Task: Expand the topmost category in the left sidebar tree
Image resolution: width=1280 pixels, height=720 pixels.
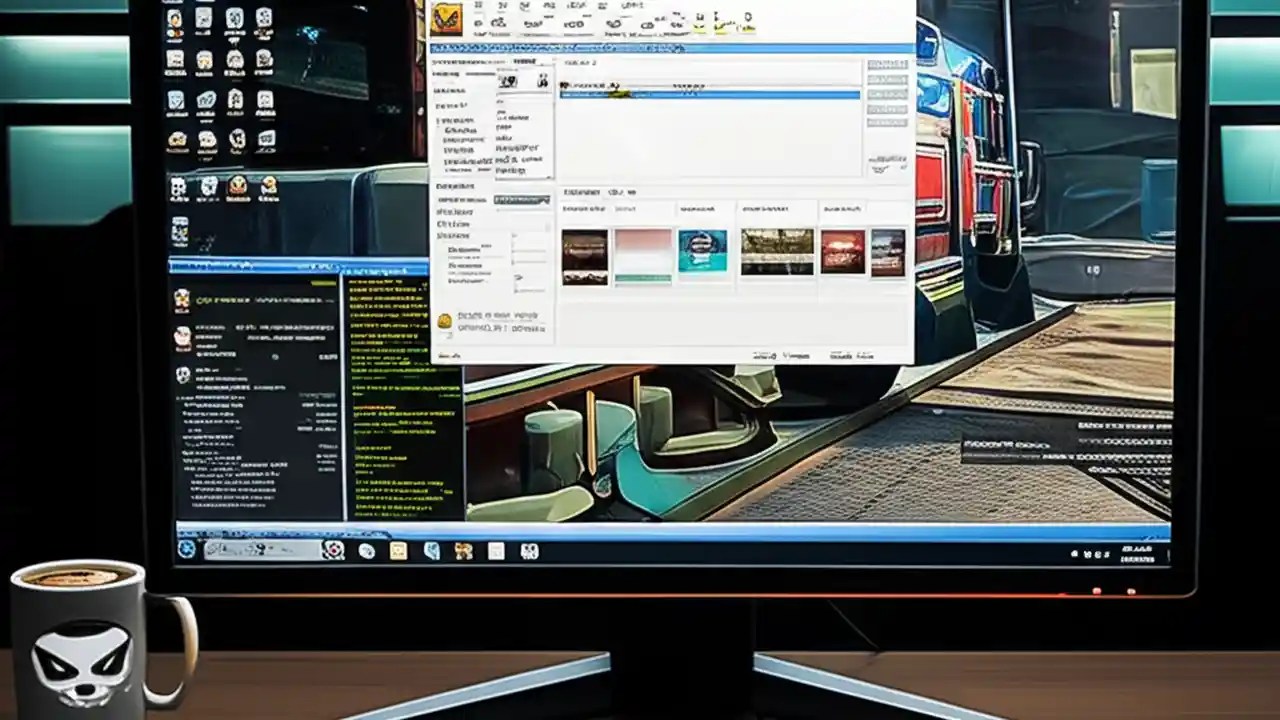Action: [437, 118]
